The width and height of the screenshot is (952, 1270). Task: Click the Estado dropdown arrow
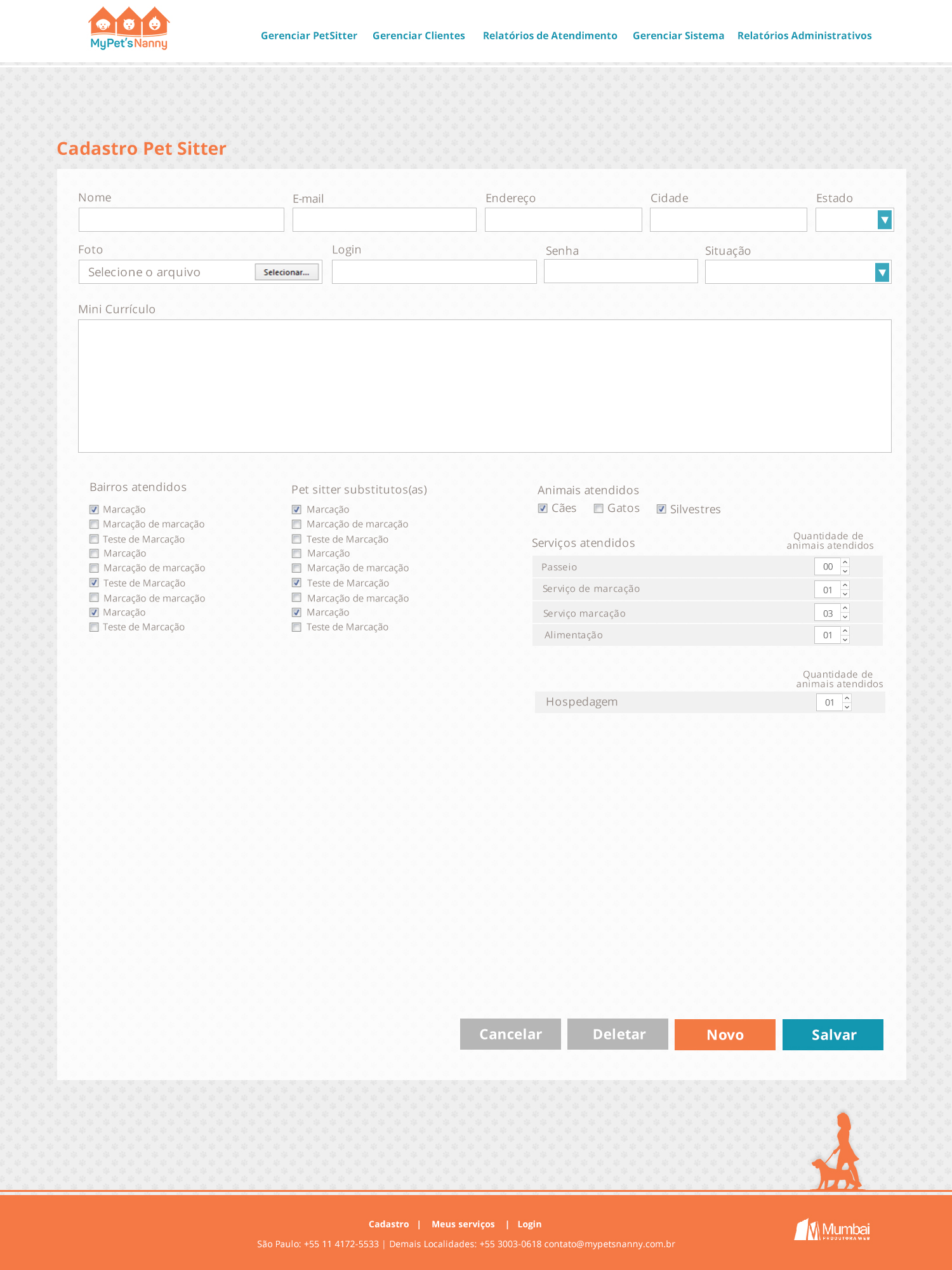tap(884, 220)
